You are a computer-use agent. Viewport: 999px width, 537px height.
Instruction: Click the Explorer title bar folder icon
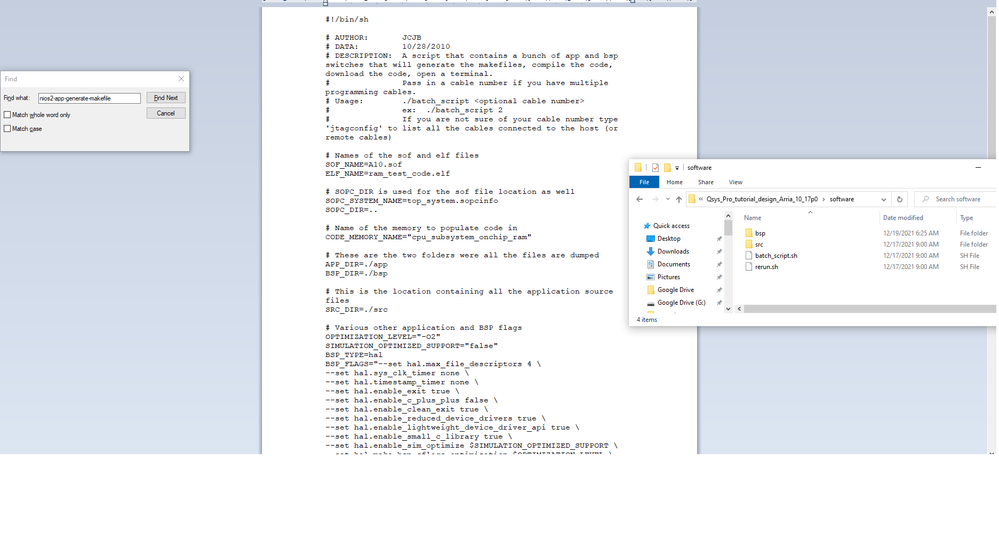[638, 168]
